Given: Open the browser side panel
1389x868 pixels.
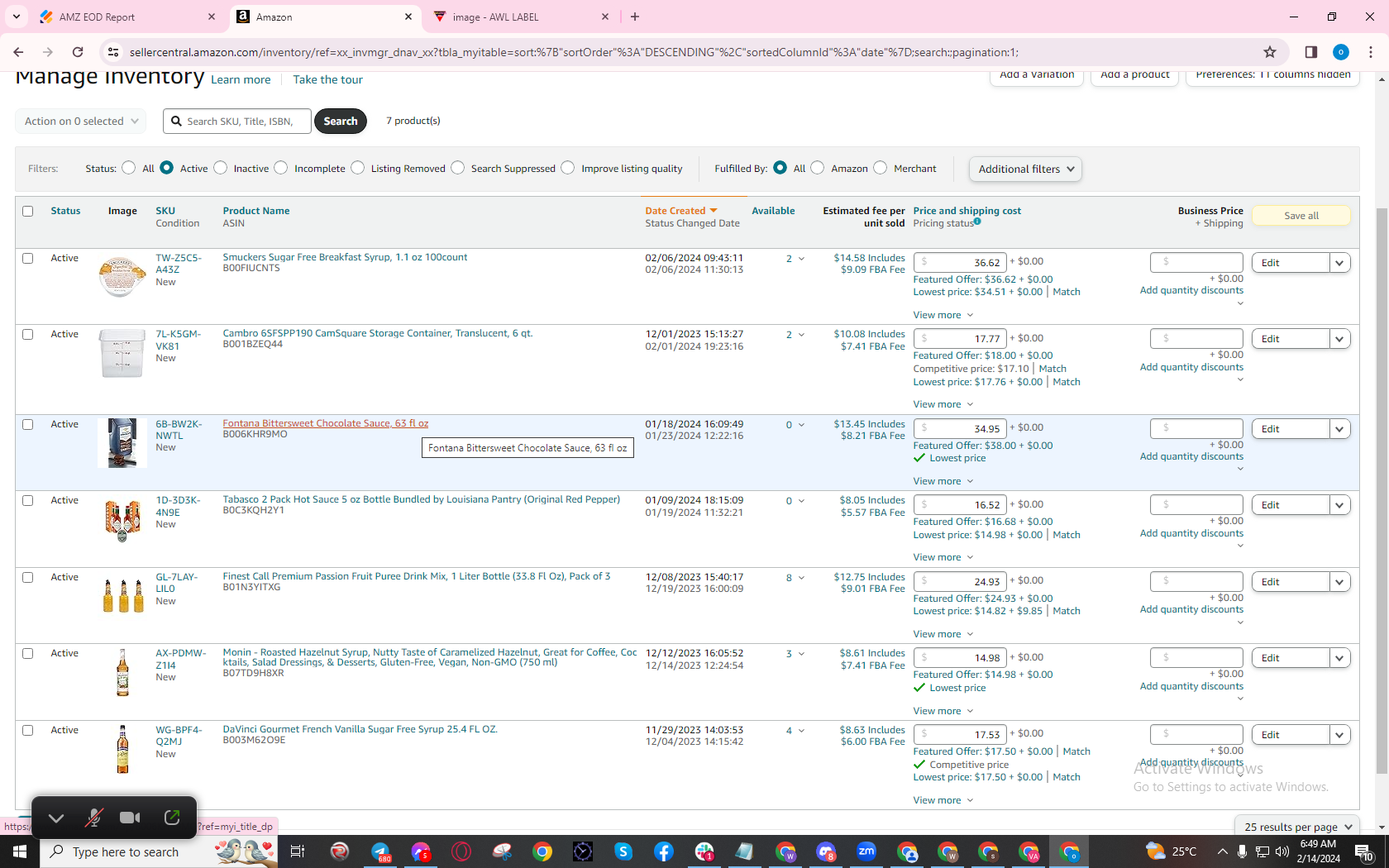Looking at the screenshot, I should tap(1310, 52).
